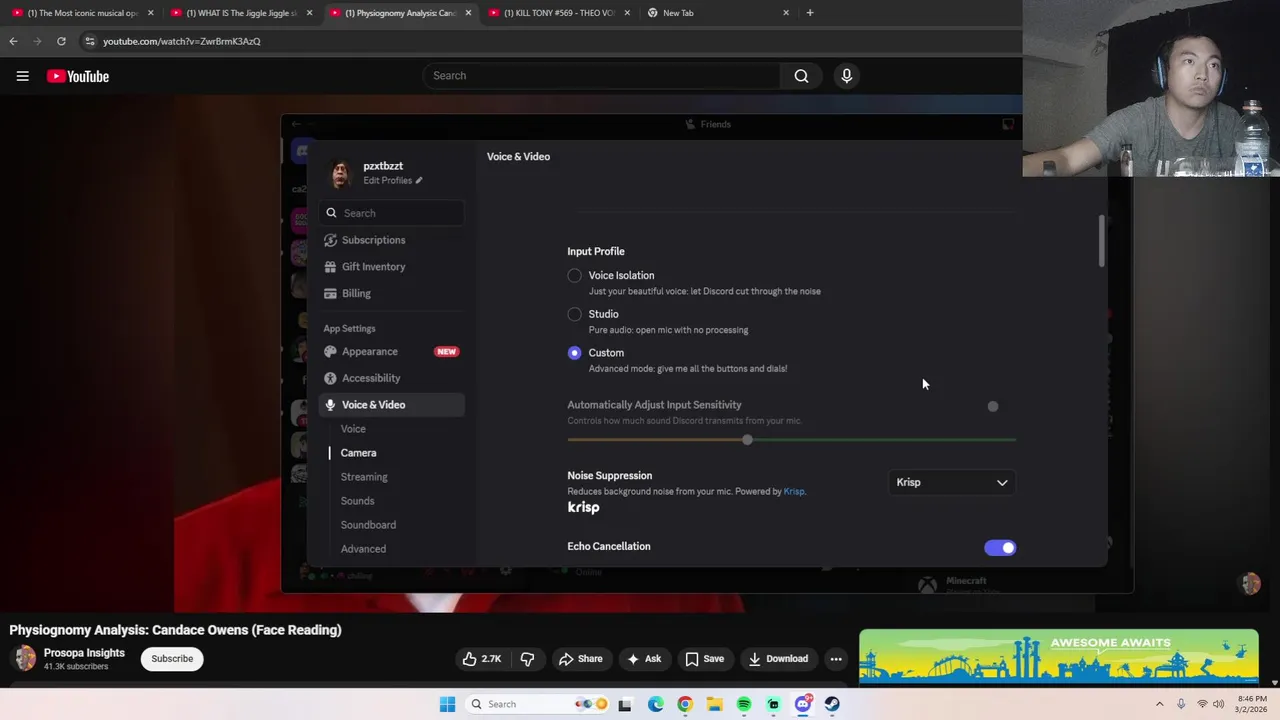Screen dimensions: 1280x720
Task: Click the Ask button under video
Action: (x=643, y=659)
